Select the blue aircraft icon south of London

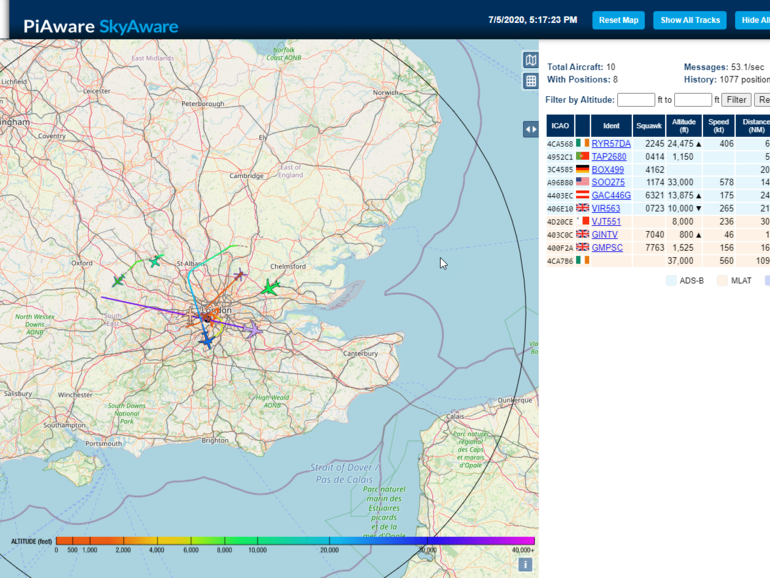(x=207, y=340)
